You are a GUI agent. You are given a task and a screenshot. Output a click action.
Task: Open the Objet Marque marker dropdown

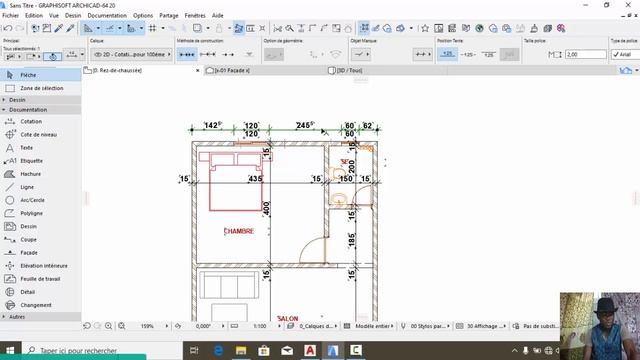(361, 54)
